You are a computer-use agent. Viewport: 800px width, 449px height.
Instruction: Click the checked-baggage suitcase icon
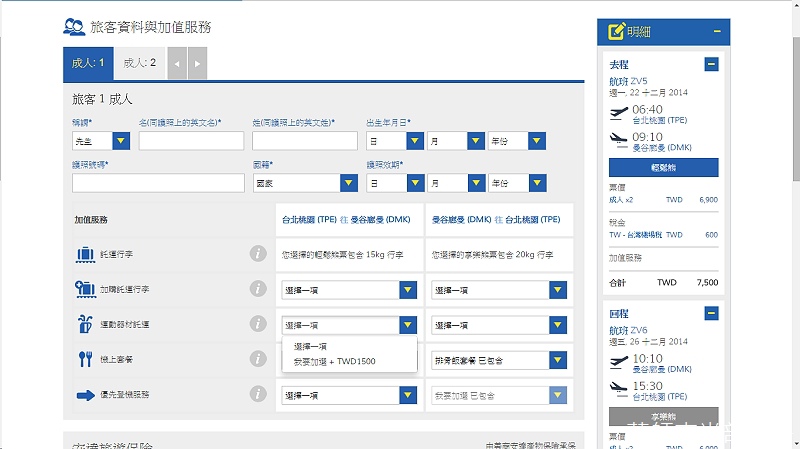coord(85,254)
